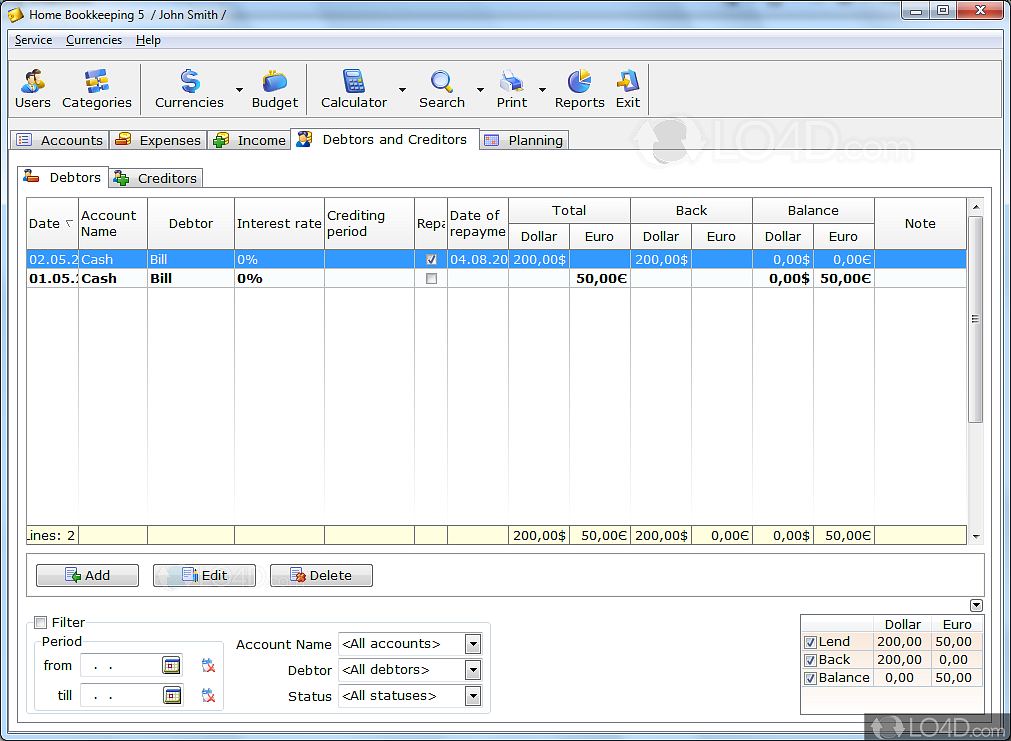
Task: Click the Delete button
Action: click(x=321, y=575)
